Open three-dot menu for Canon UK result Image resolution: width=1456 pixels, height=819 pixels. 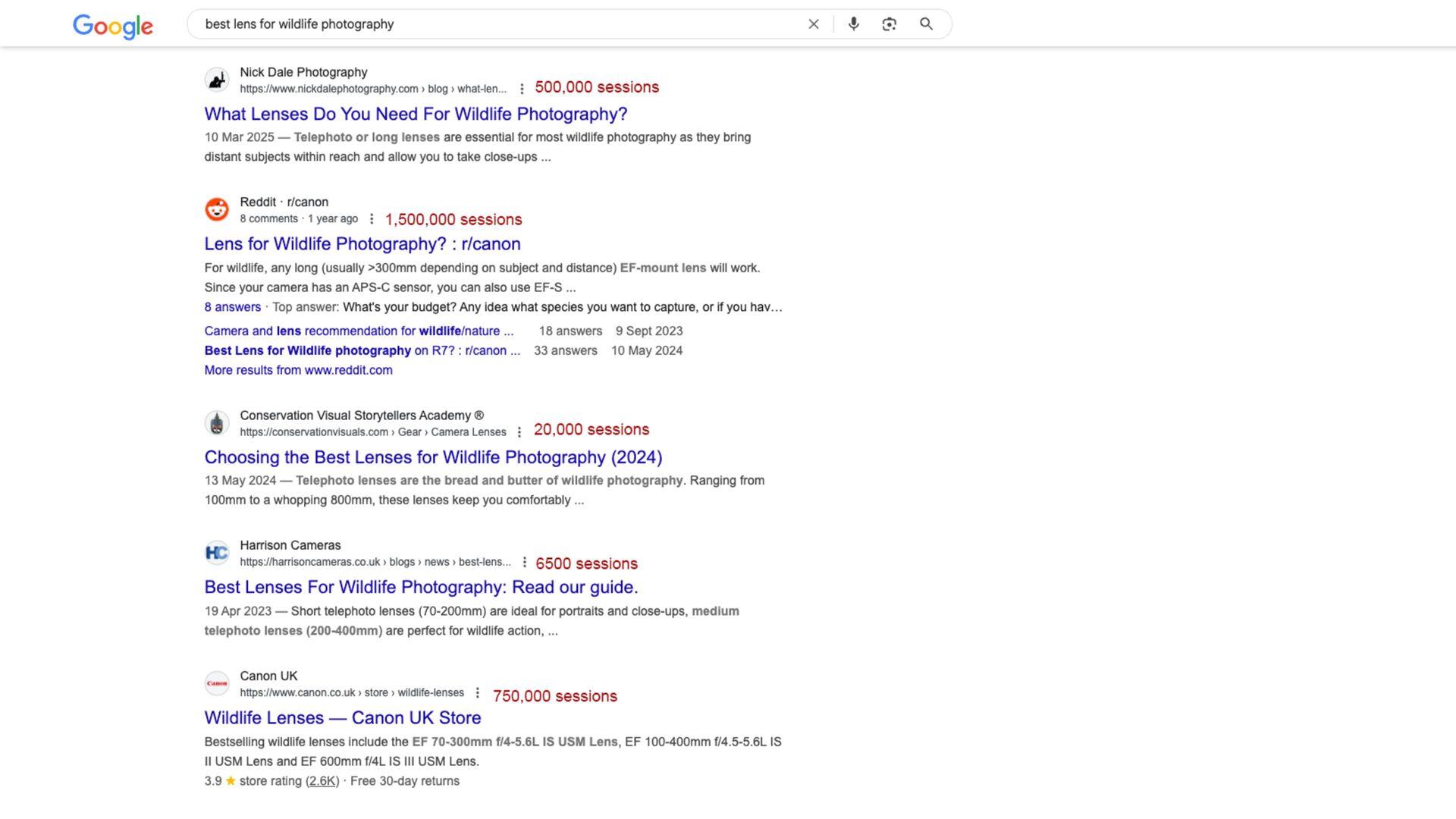click(477, 692)
